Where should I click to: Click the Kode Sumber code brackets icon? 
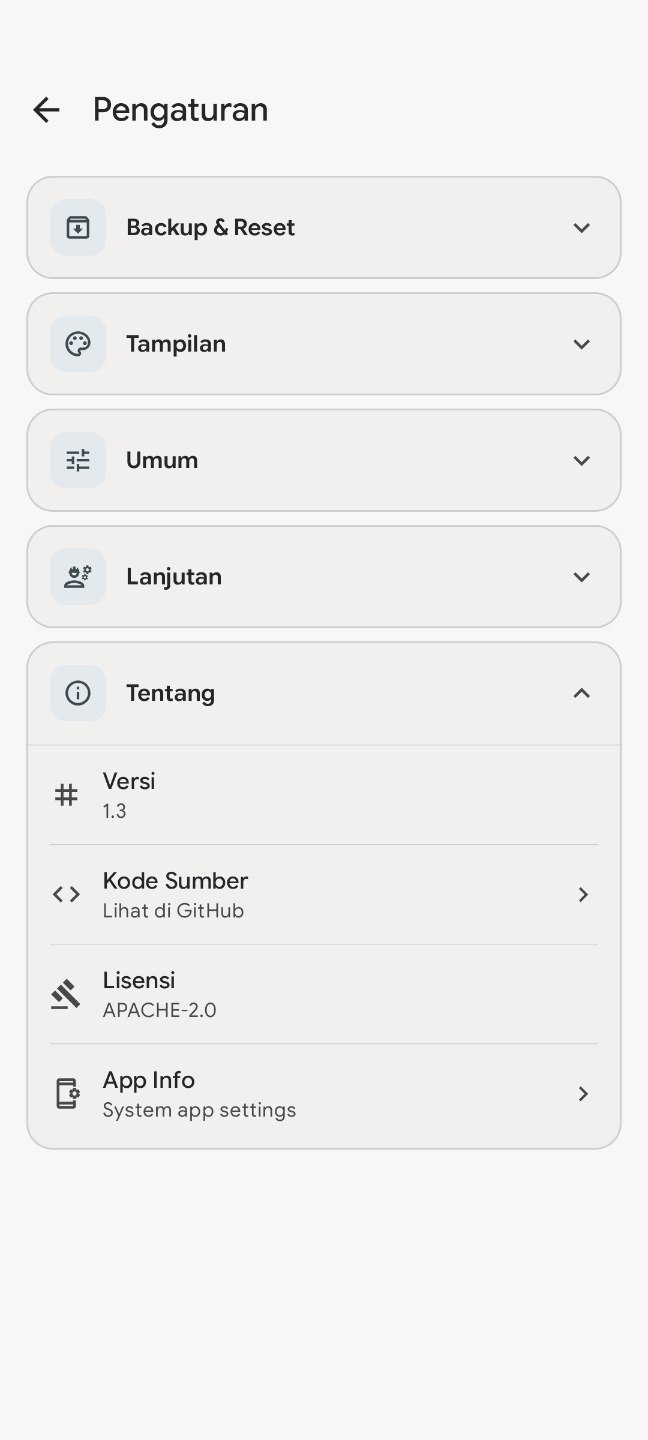pyautogui.click(x=66, y=895)
